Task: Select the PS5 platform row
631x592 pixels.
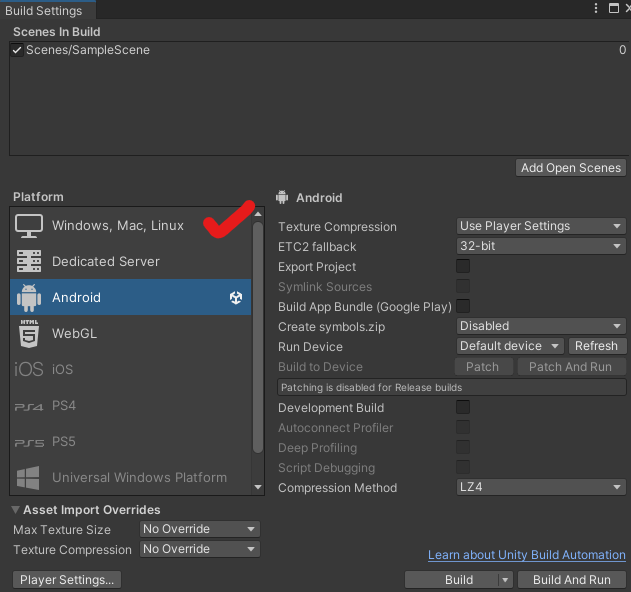Action: click(131, 441)
